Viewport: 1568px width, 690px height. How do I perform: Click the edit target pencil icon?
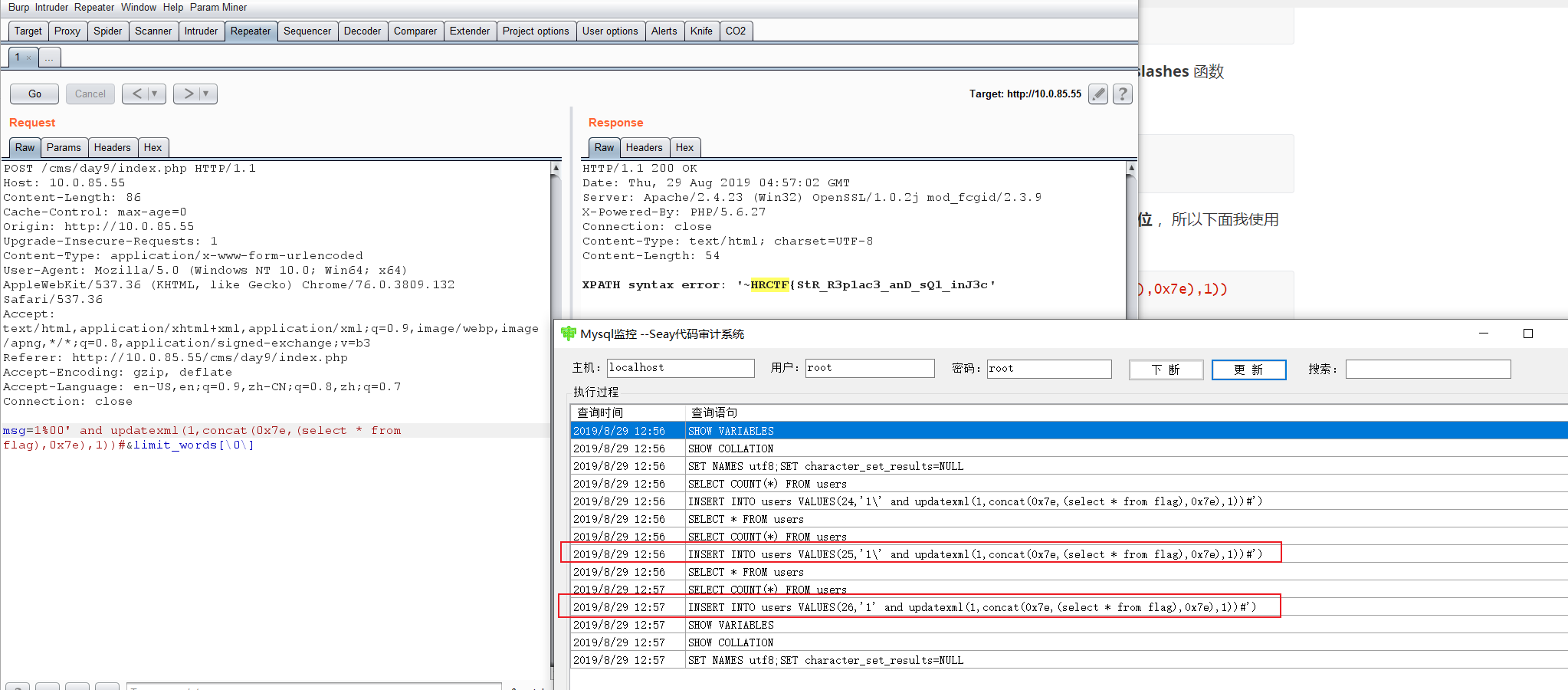pos(1098,94)
